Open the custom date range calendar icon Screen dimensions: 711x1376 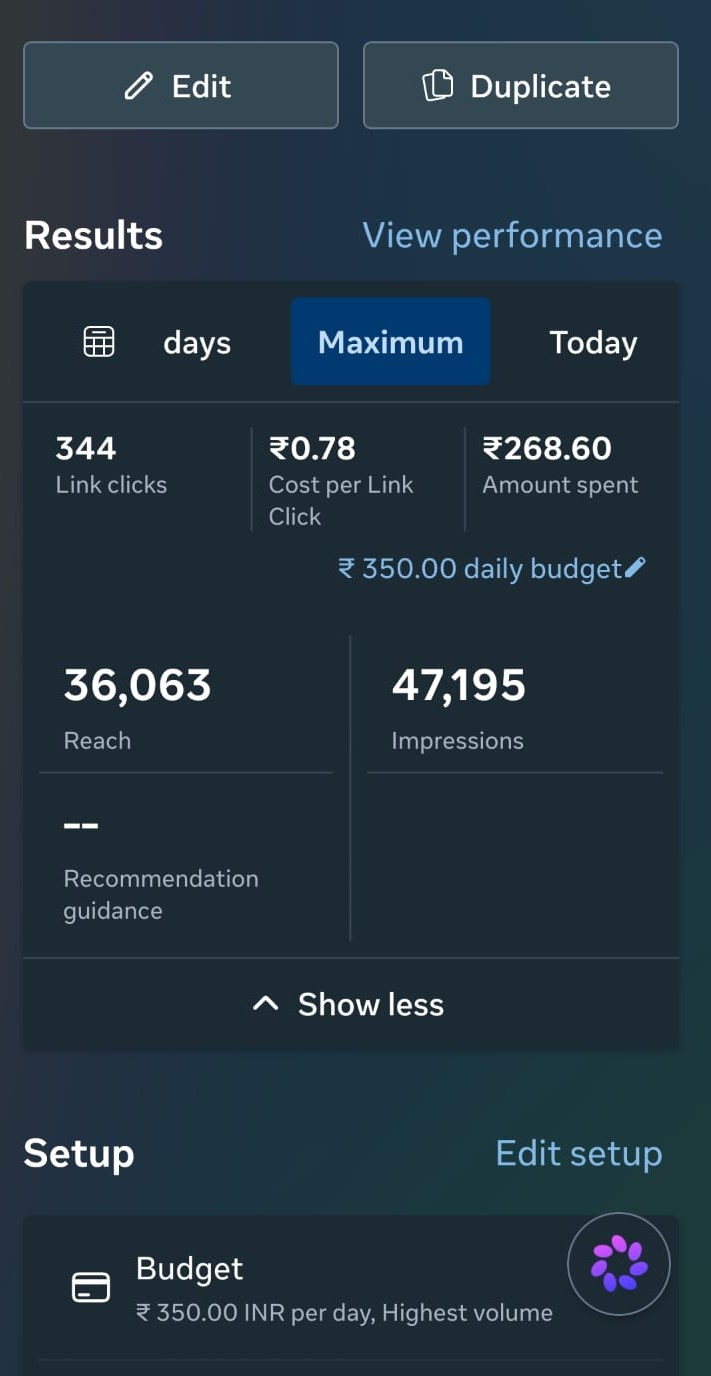coord(98,342)
